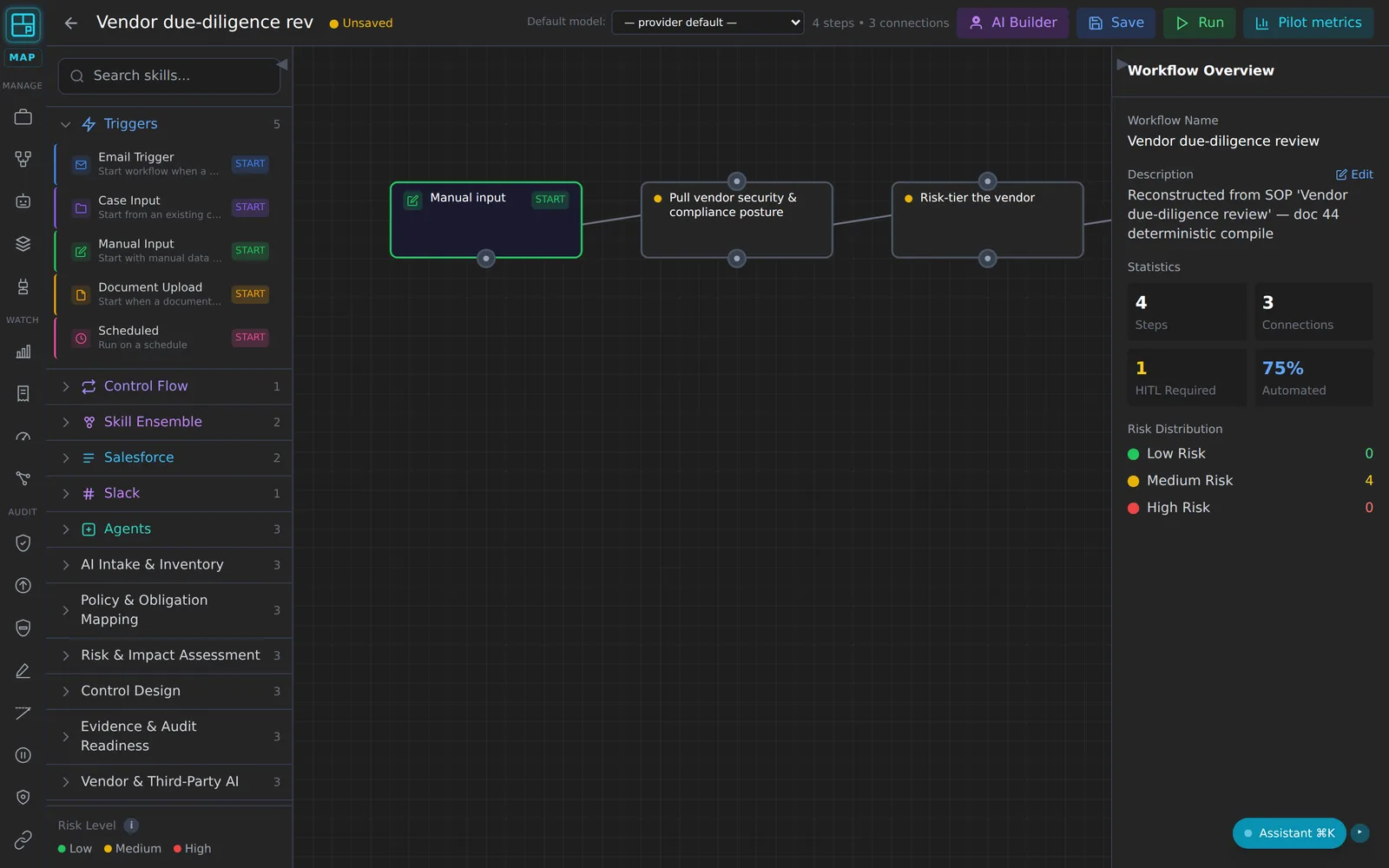Open the plug connector icon in the sidebar
Image resolution: width=1389 pixels, height=868 pixels.
[23, 286]
